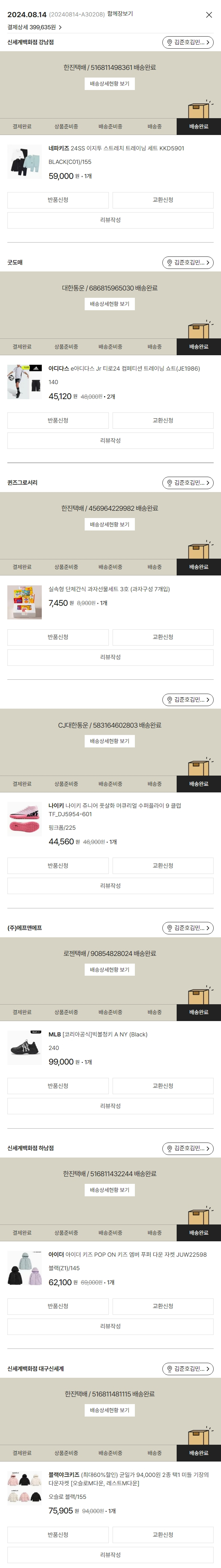Open the 블랙야크키즈 down jacket image
This screenshot has width=221, height=1568.
pyautogui.click(x=25, y=1487)
